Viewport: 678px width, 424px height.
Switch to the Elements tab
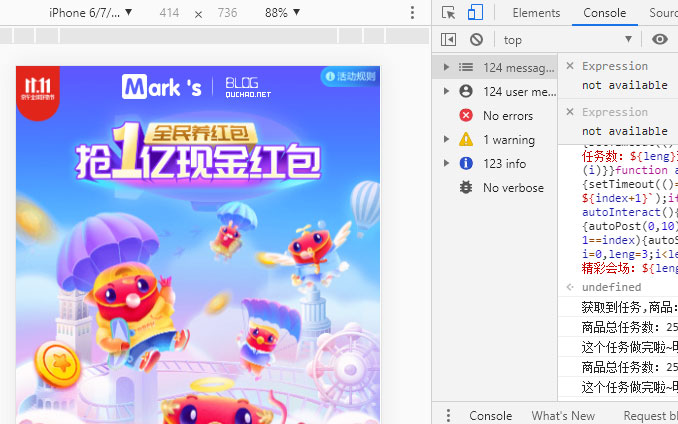(x=536, y=13)
